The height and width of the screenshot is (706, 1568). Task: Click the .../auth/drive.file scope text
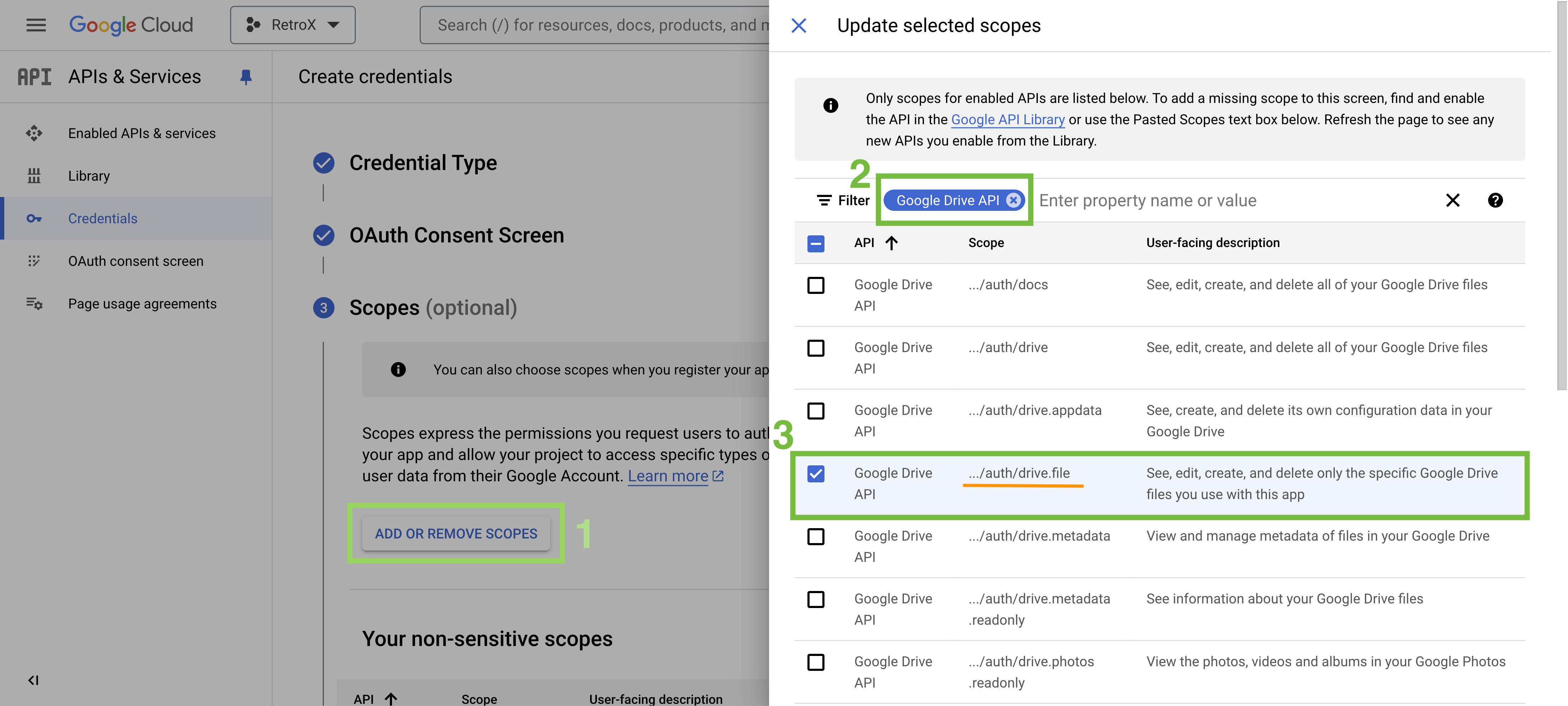click(1019, 473)
